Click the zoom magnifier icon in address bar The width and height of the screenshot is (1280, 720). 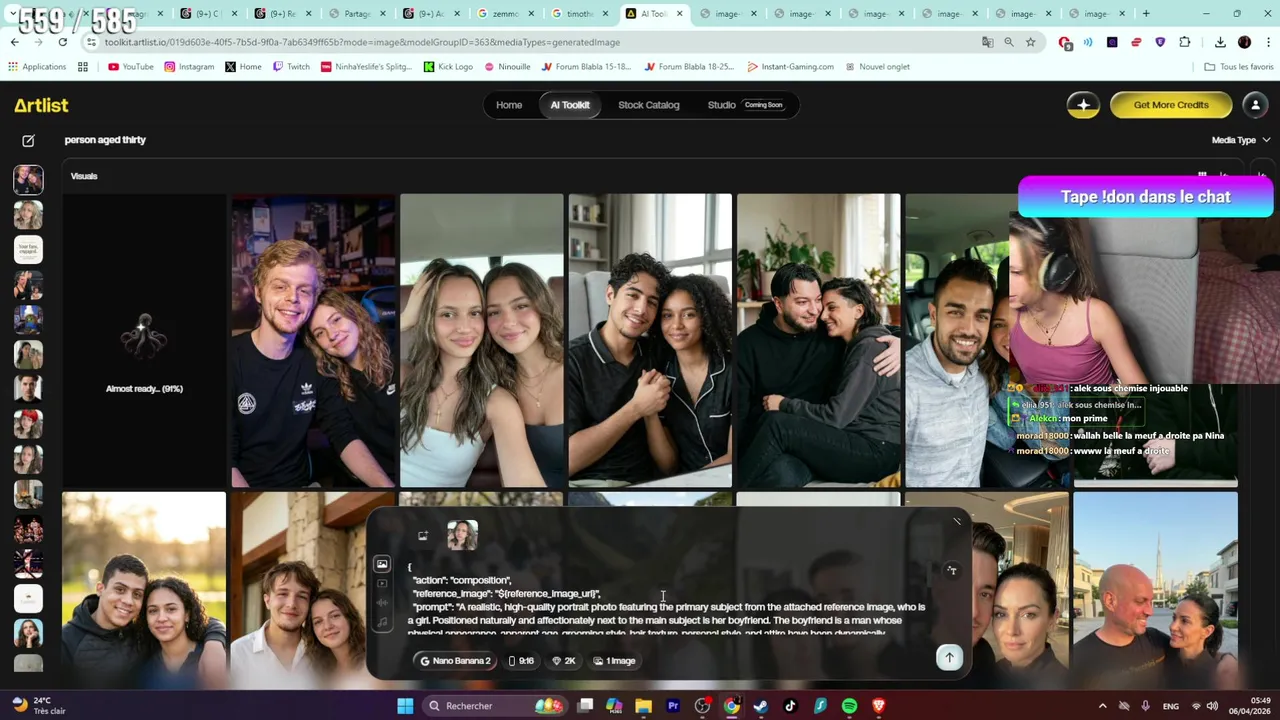(1009, 42)
